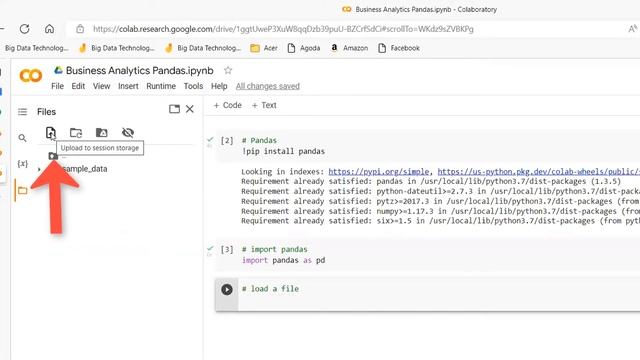Click the '# import pandas' comment line
The image size is (640, 360).
[x=275, y=249]
